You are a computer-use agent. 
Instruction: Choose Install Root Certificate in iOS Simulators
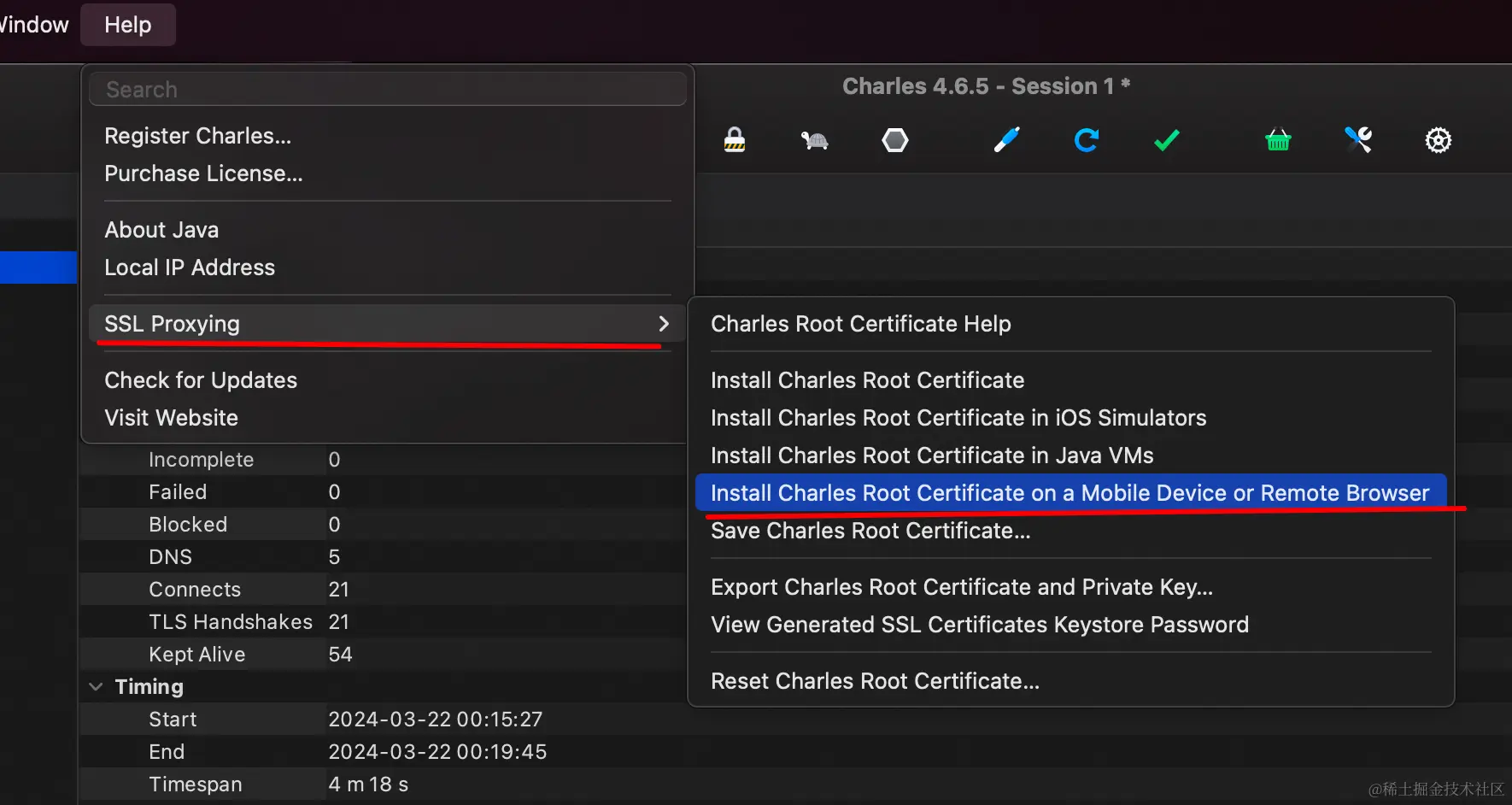[1071, 418]
